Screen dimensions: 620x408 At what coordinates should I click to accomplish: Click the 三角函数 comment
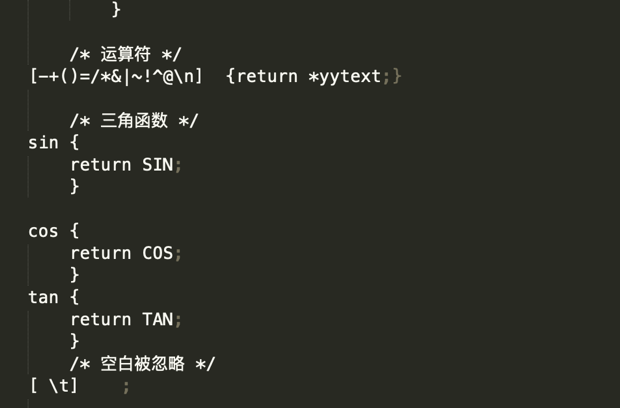134,121
